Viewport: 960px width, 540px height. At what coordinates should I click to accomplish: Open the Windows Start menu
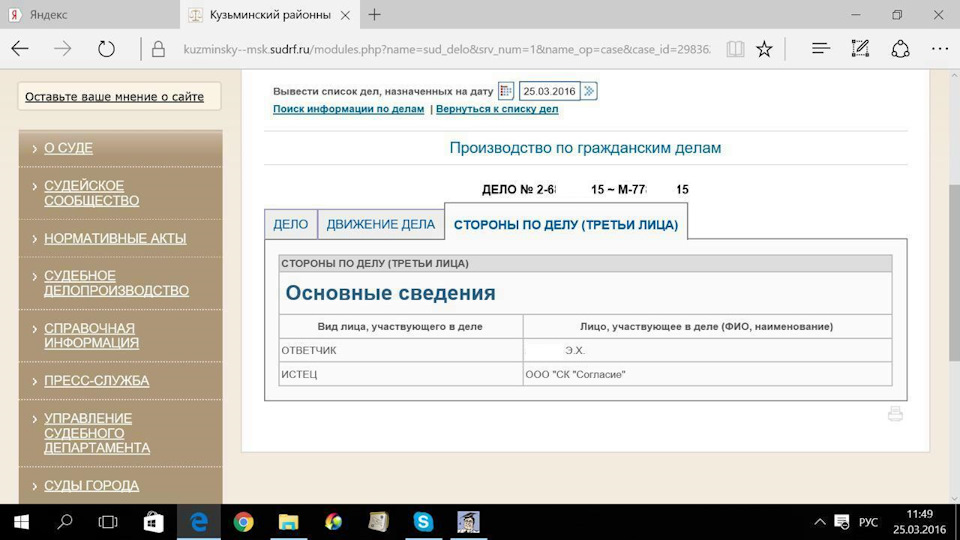(21, 522)
